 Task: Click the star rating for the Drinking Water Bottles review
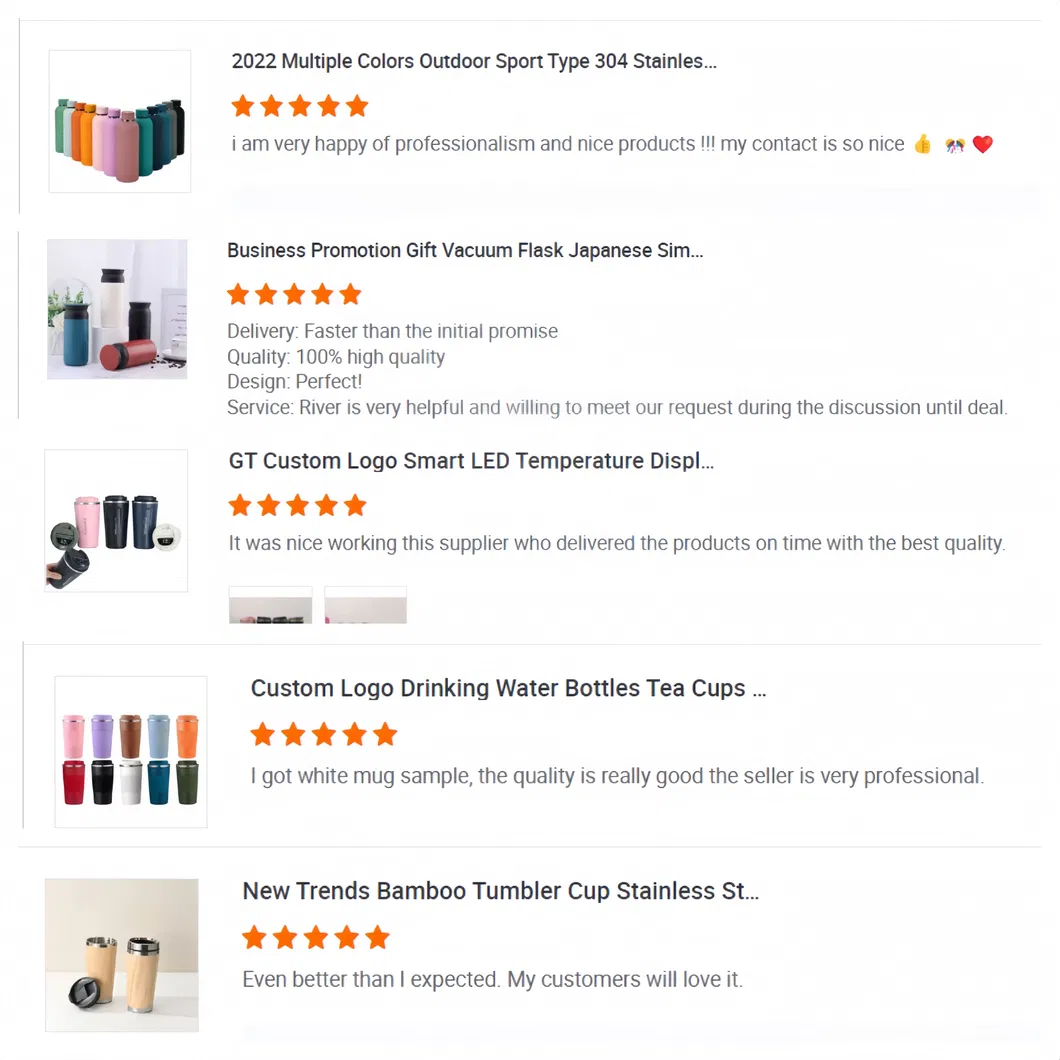click(323, 735)
